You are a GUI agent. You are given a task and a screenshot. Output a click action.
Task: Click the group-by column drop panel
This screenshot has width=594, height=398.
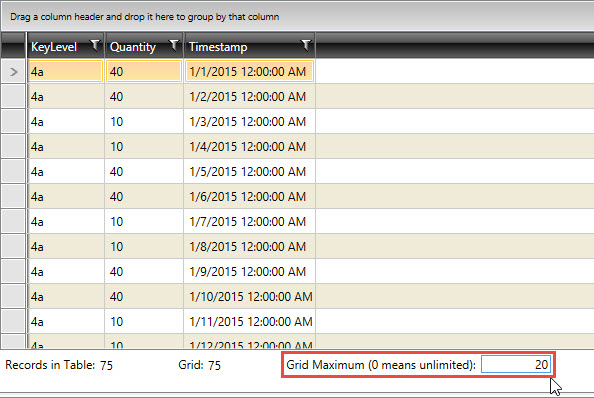298,17
